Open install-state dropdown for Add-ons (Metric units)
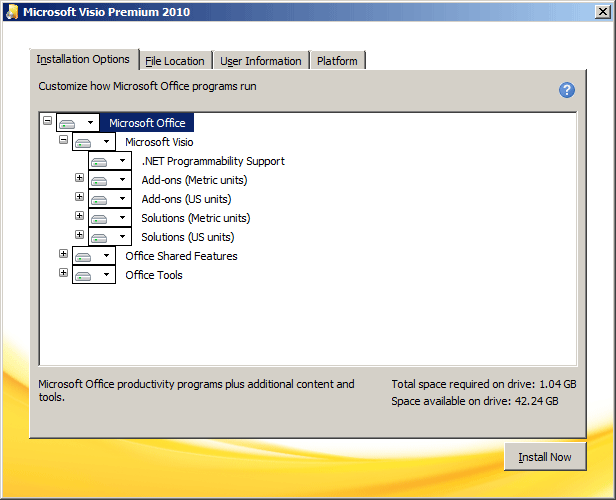 click(x=110, y=180)
